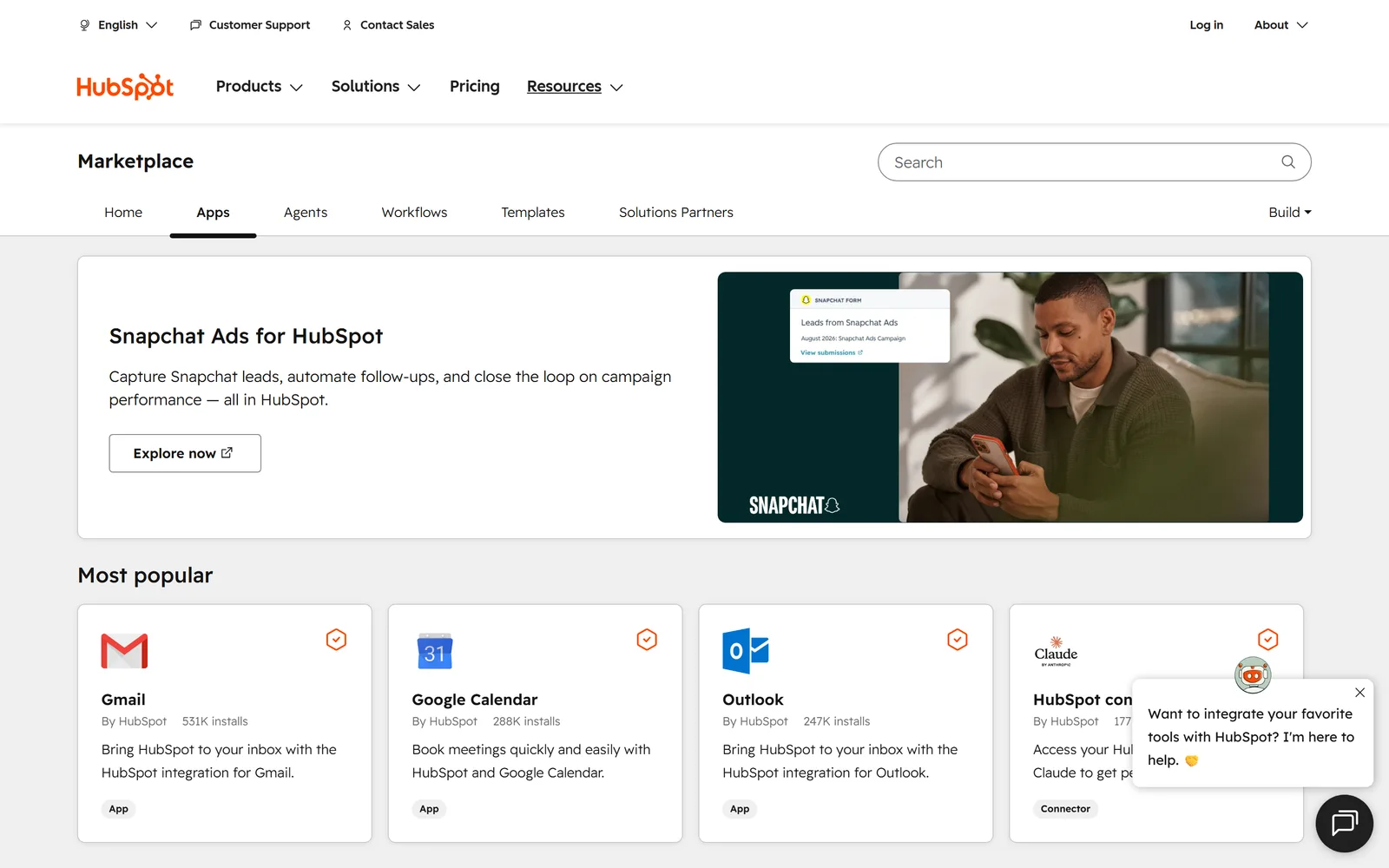Select the Apps tab
The width and height of the screenshot is (1389, 868).
[x=213, y=213]
